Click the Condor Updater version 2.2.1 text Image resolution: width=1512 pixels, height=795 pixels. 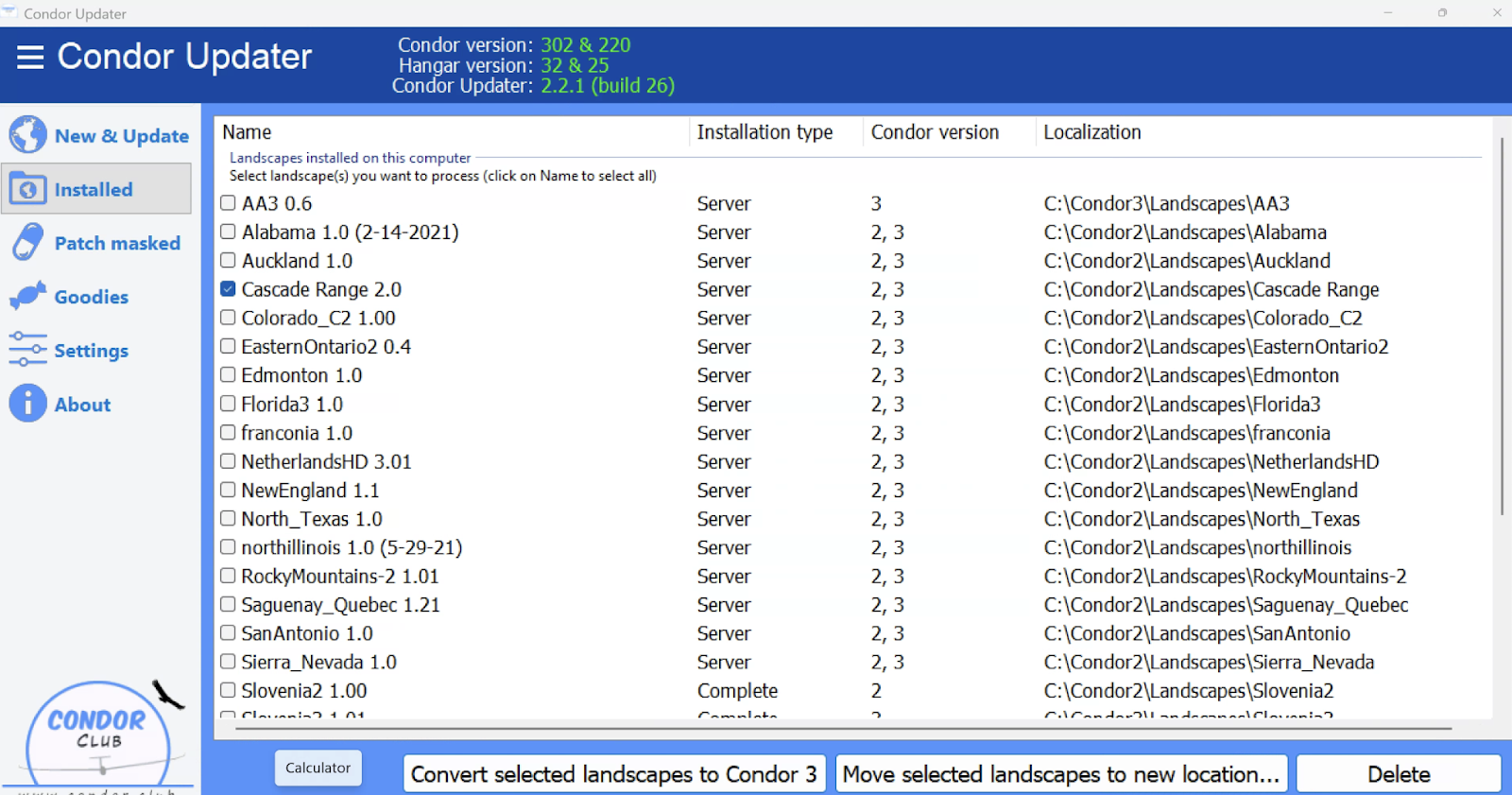[608, 86]
